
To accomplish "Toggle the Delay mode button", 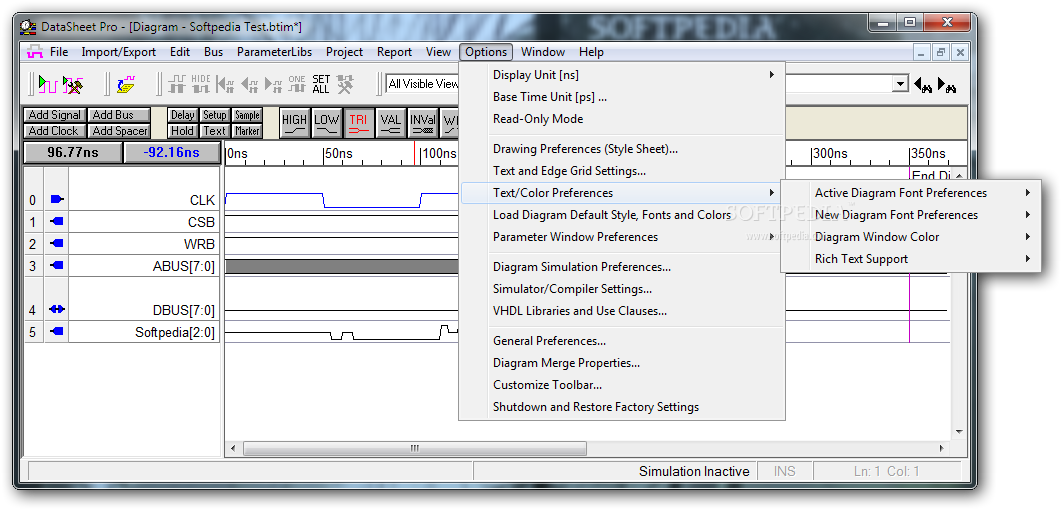I will (x=182, y=115).
